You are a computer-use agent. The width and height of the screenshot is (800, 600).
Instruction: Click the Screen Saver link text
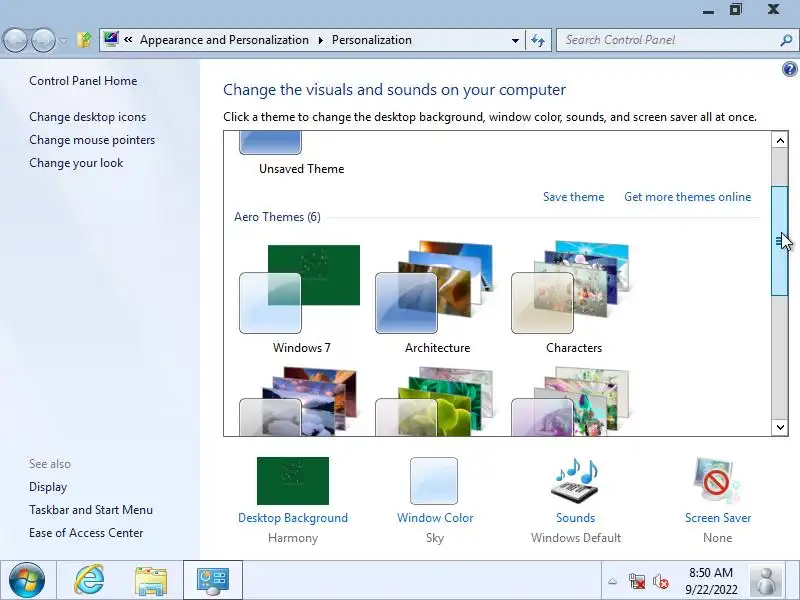point(718,518)
